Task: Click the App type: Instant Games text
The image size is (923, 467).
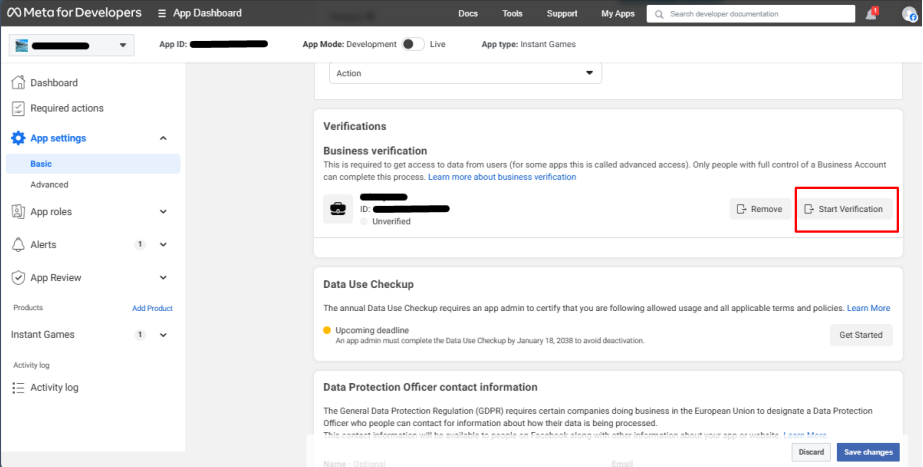Action: point(529,44)
